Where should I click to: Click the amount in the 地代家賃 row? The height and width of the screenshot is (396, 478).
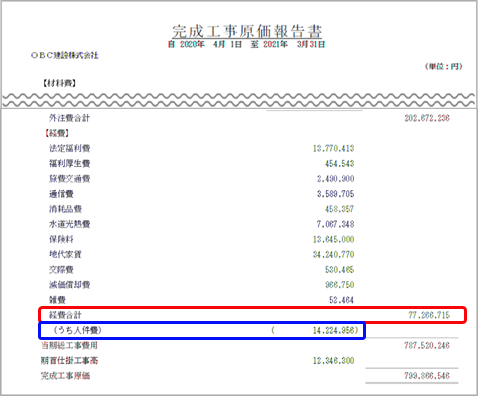[333, 254]
